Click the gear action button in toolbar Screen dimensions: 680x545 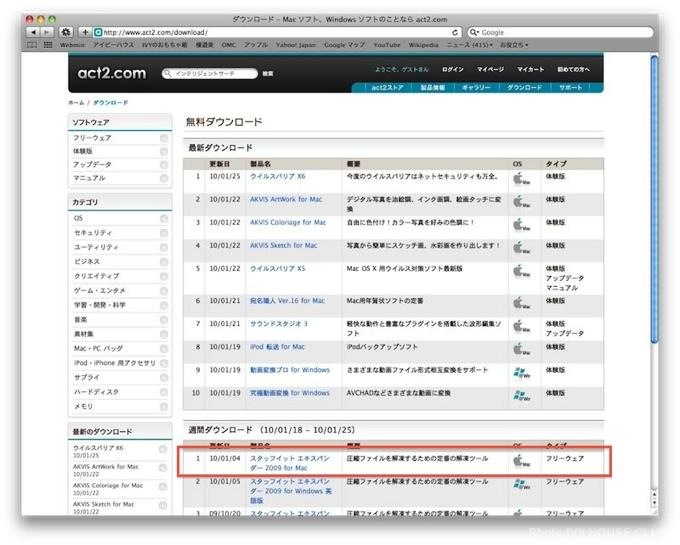coord(65,32)
